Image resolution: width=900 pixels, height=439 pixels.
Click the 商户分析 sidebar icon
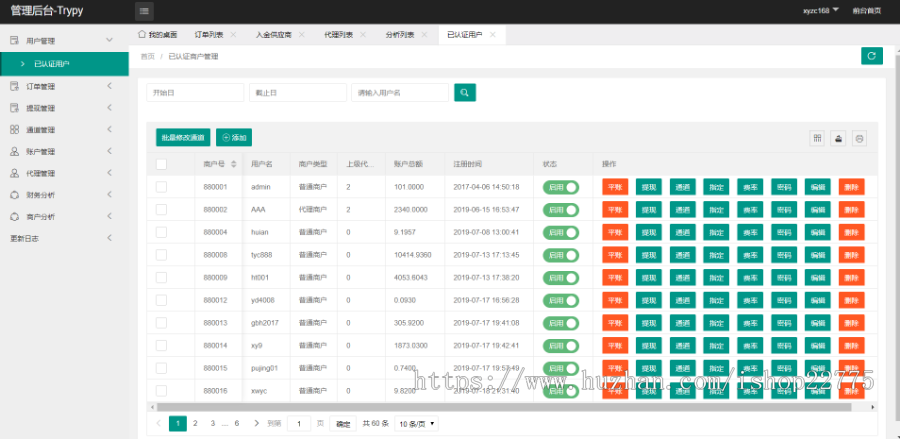click(15, 217)
